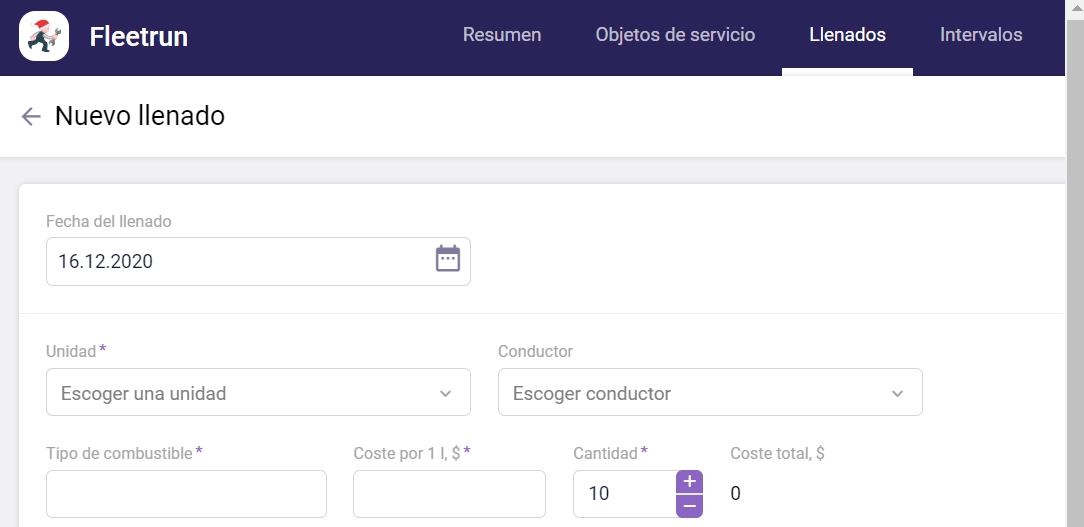Click the Unidad field label
Viewport: 1084px width, 527px height.
pos(71,351)
